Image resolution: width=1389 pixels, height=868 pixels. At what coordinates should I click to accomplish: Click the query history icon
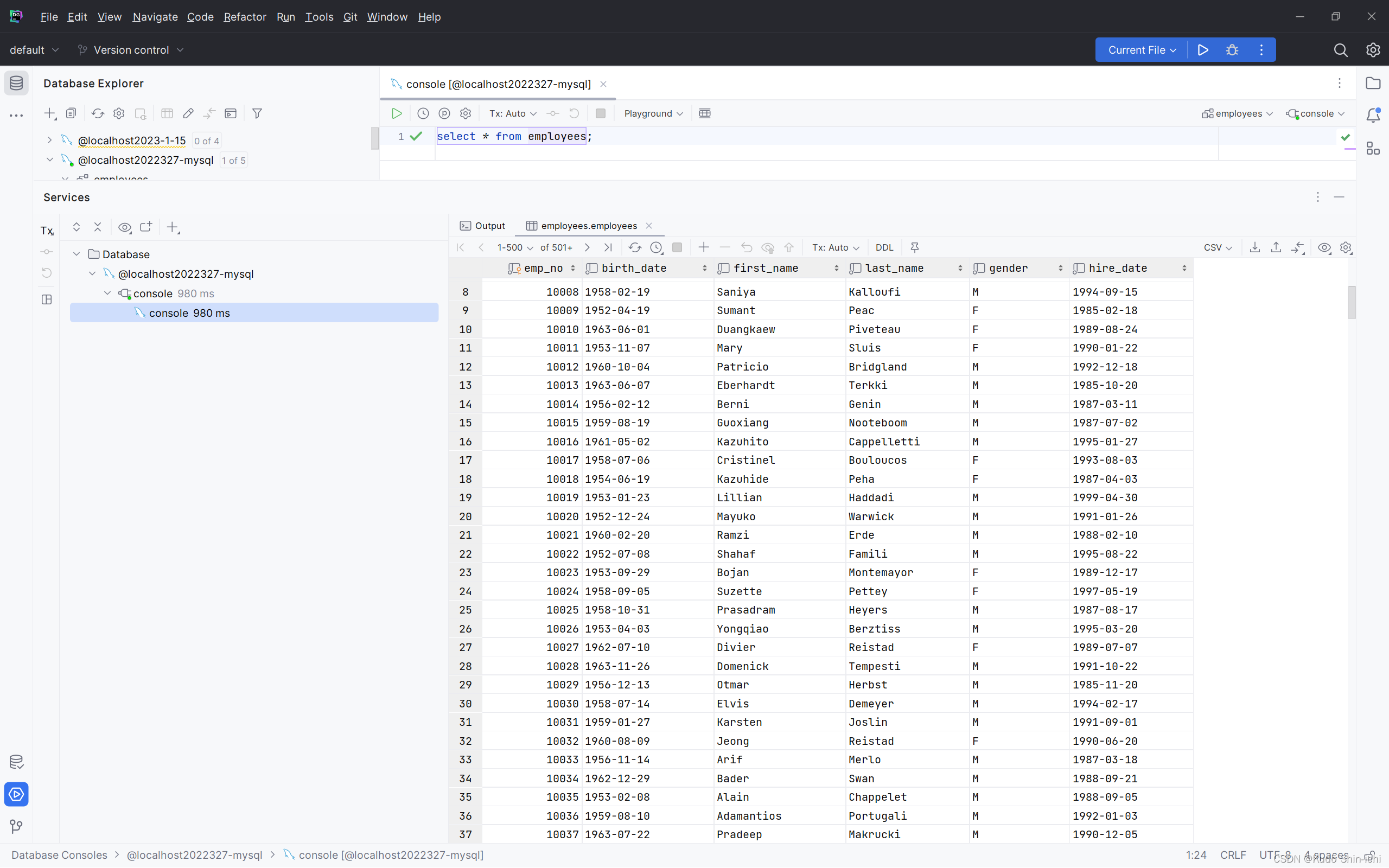coord(423,113)
